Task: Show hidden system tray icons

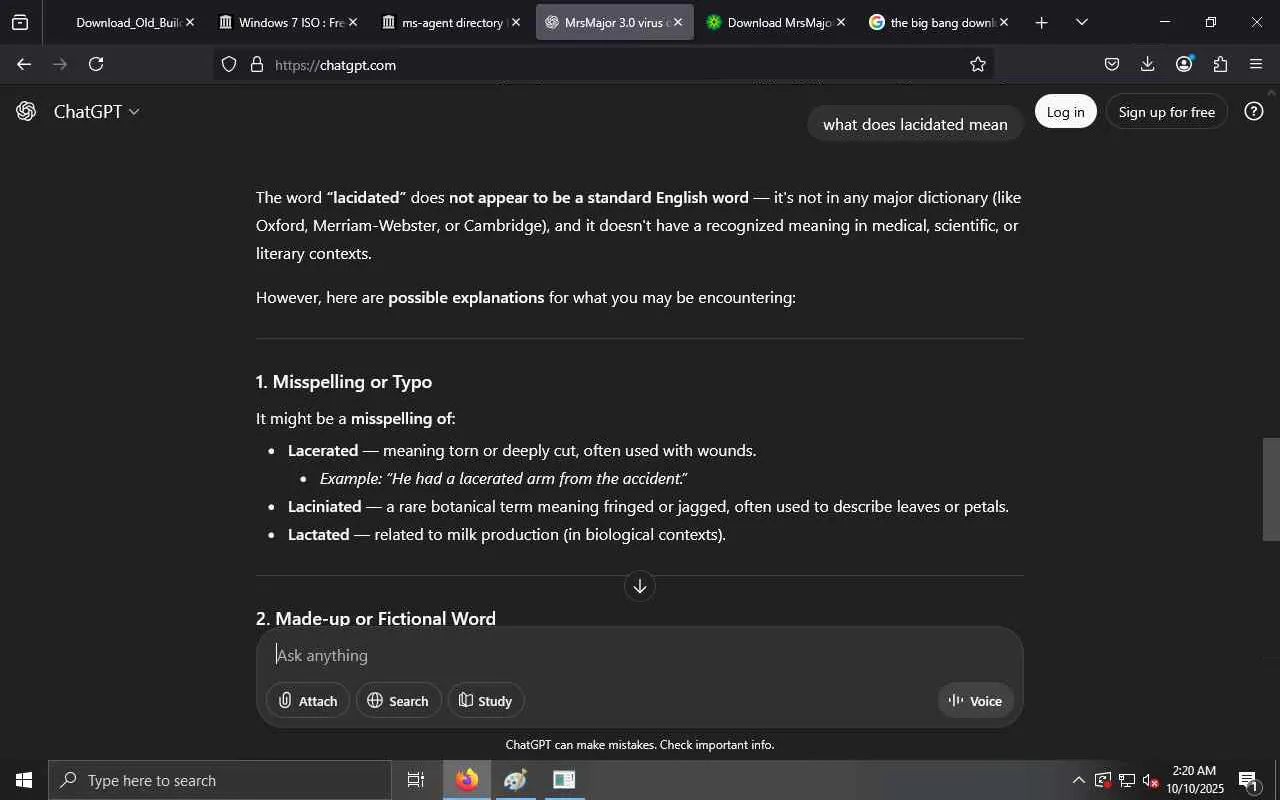Action: click(1078, 780)
